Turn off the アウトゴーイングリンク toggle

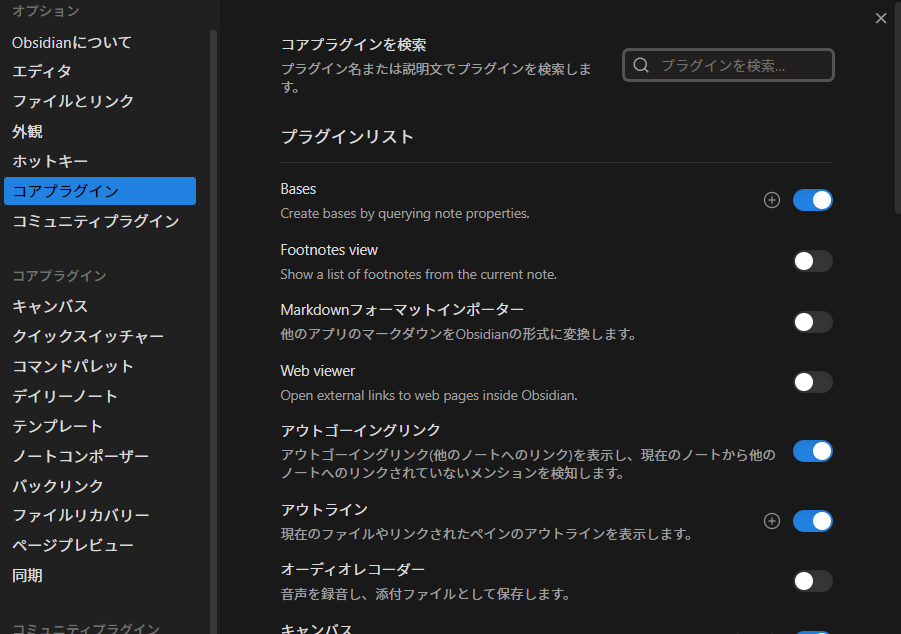point(812,451)
